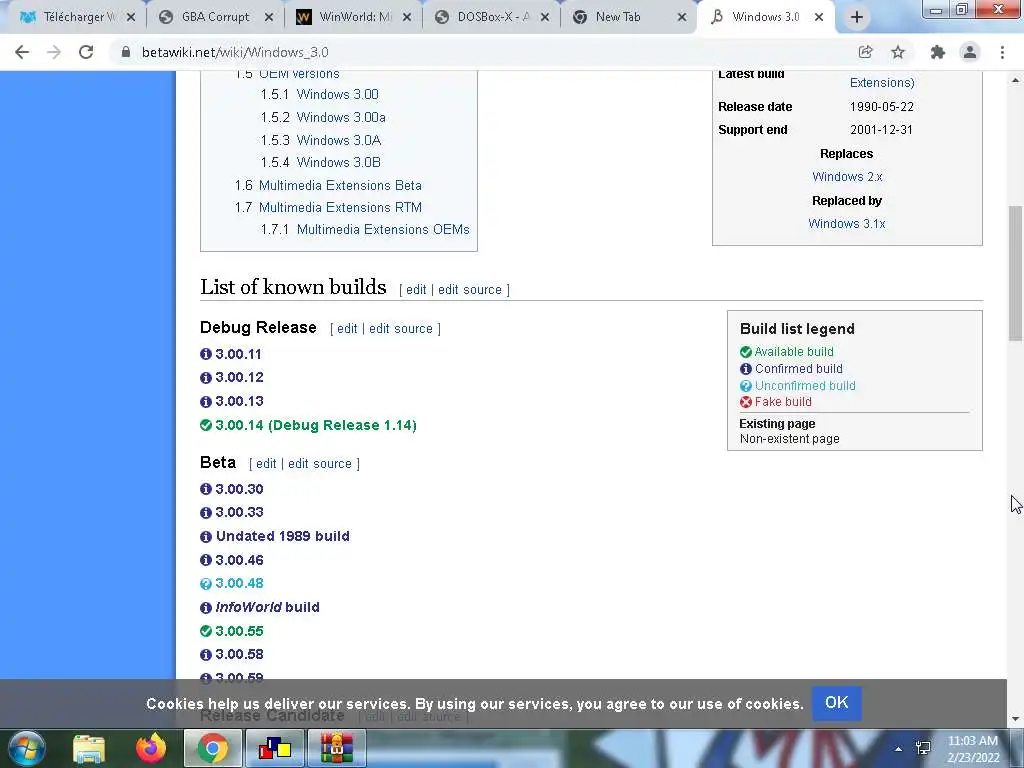Screen dimensions: 1024x768
Task: Reload the betawiki page
Action: (86, 52)
